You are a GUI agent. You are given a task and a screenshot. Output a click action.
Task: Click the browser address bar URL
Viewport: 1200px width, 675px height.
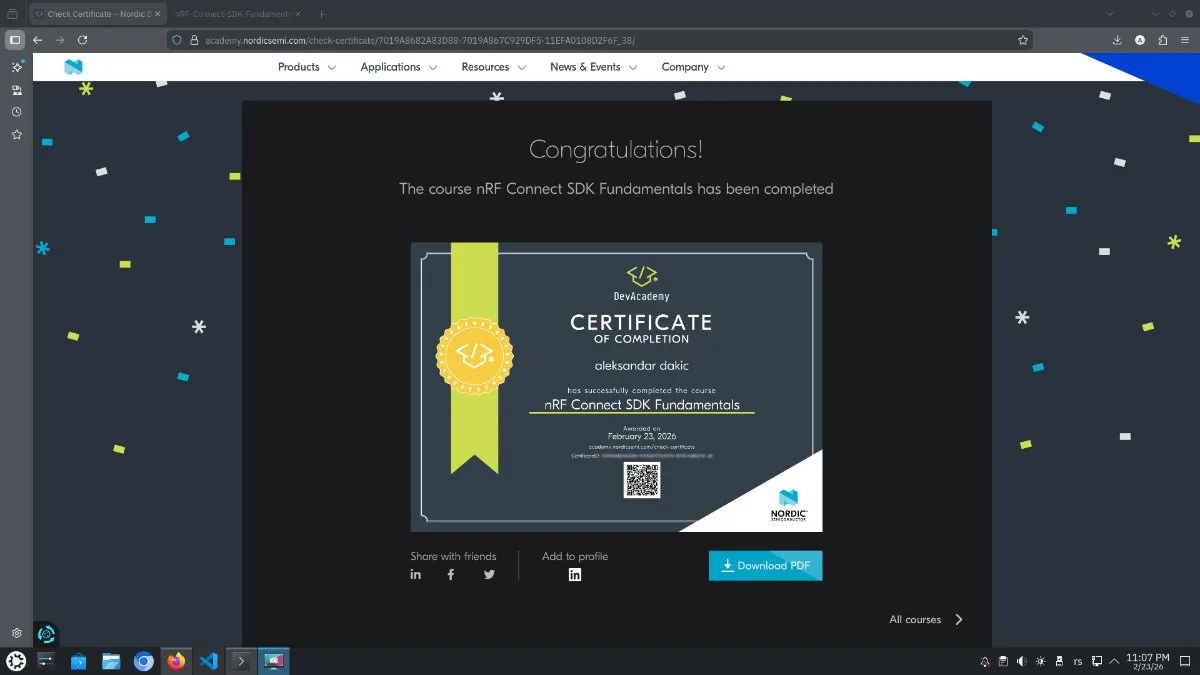pyautogui.click(x=420, y=40)
